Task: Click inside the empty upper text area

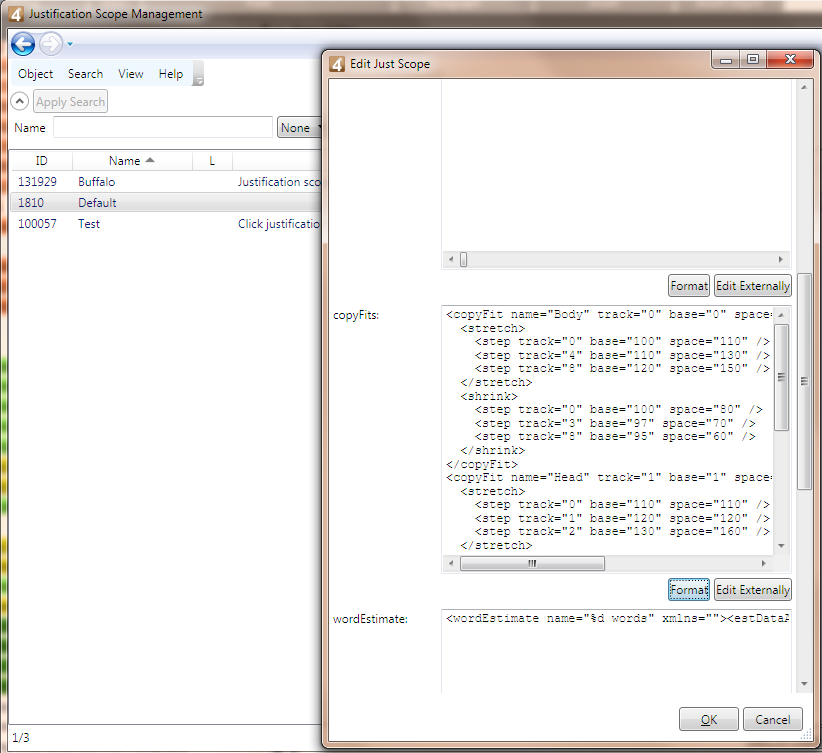Action: [x=616, y=165]
